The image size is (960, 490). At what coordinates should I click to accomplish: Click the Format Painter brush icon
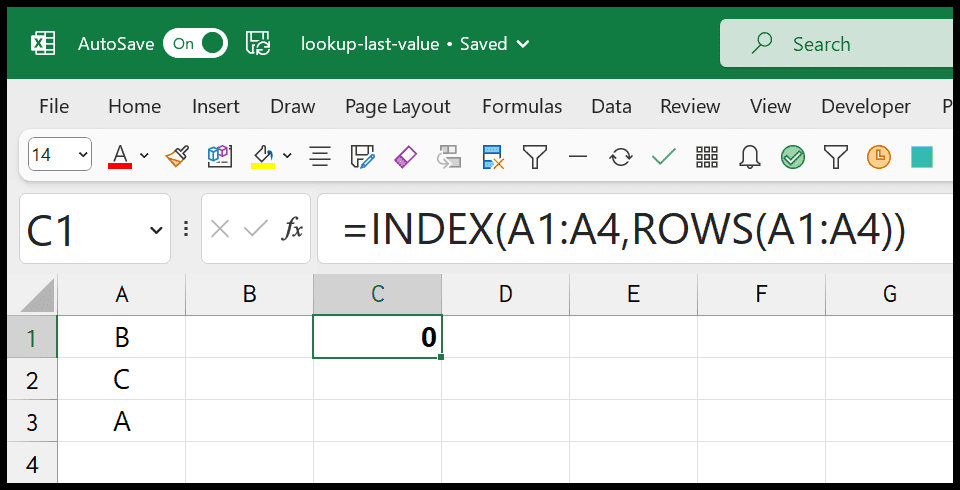tap(178, 156)
